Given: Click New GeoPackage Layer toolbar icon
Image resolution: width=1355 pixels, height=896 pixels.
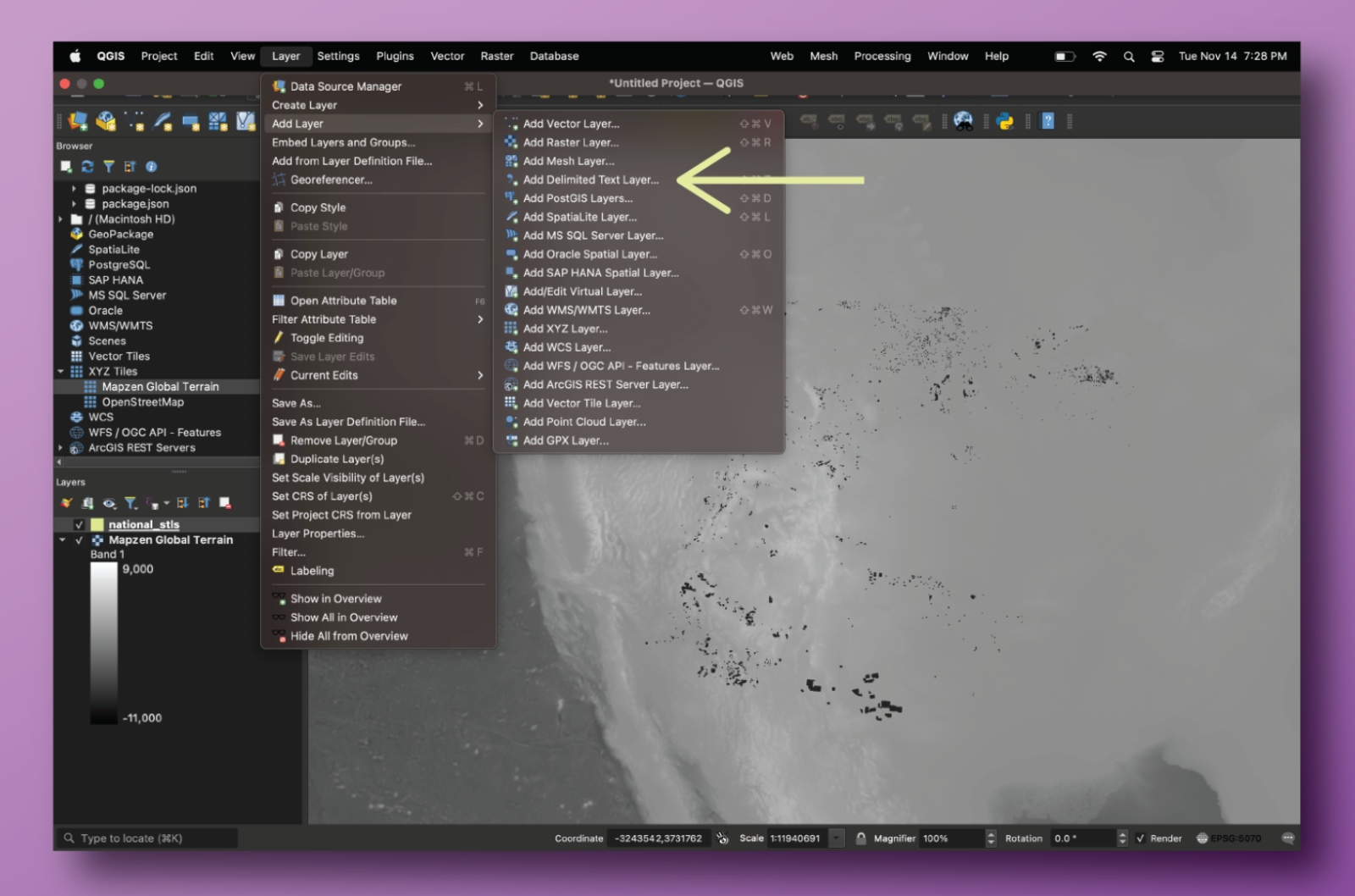Looking at the screenshot, I should (x=106, y=121).
